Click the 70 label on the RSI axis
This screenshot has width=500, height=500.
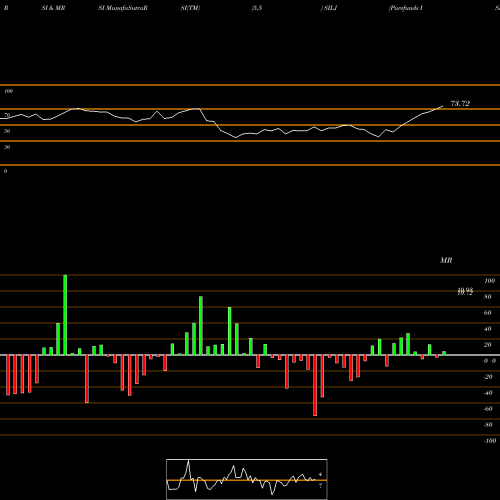[7, 115]
